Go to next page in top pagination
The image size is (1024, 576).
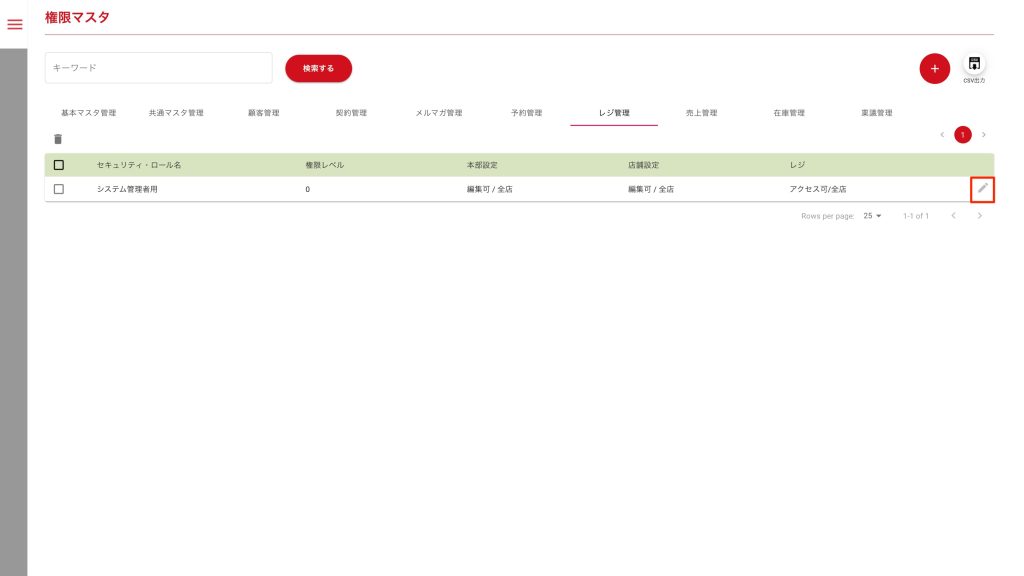click(x=984, y=134)
